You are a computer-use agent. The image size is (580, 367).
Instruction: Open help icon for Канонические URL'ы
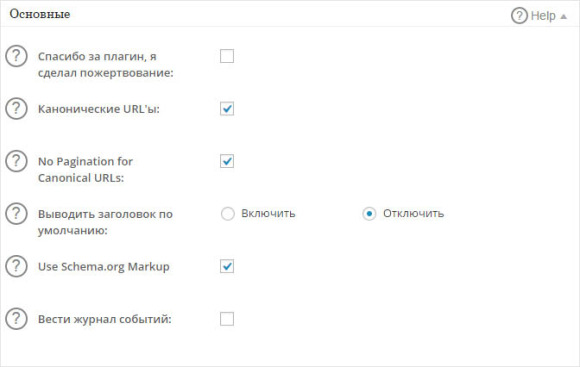click(x=16, y=109)
